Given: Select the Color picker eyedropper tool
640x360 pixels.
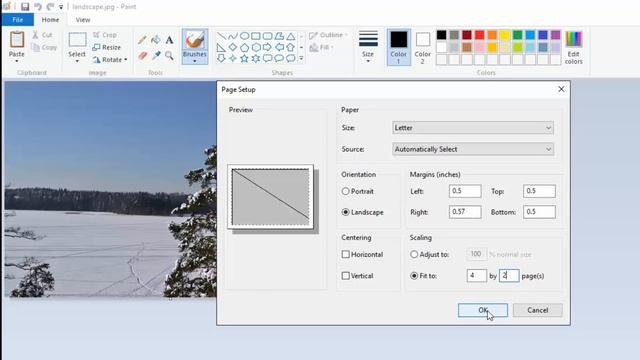Looking at the screenshot, I should (x=156, y=56).
